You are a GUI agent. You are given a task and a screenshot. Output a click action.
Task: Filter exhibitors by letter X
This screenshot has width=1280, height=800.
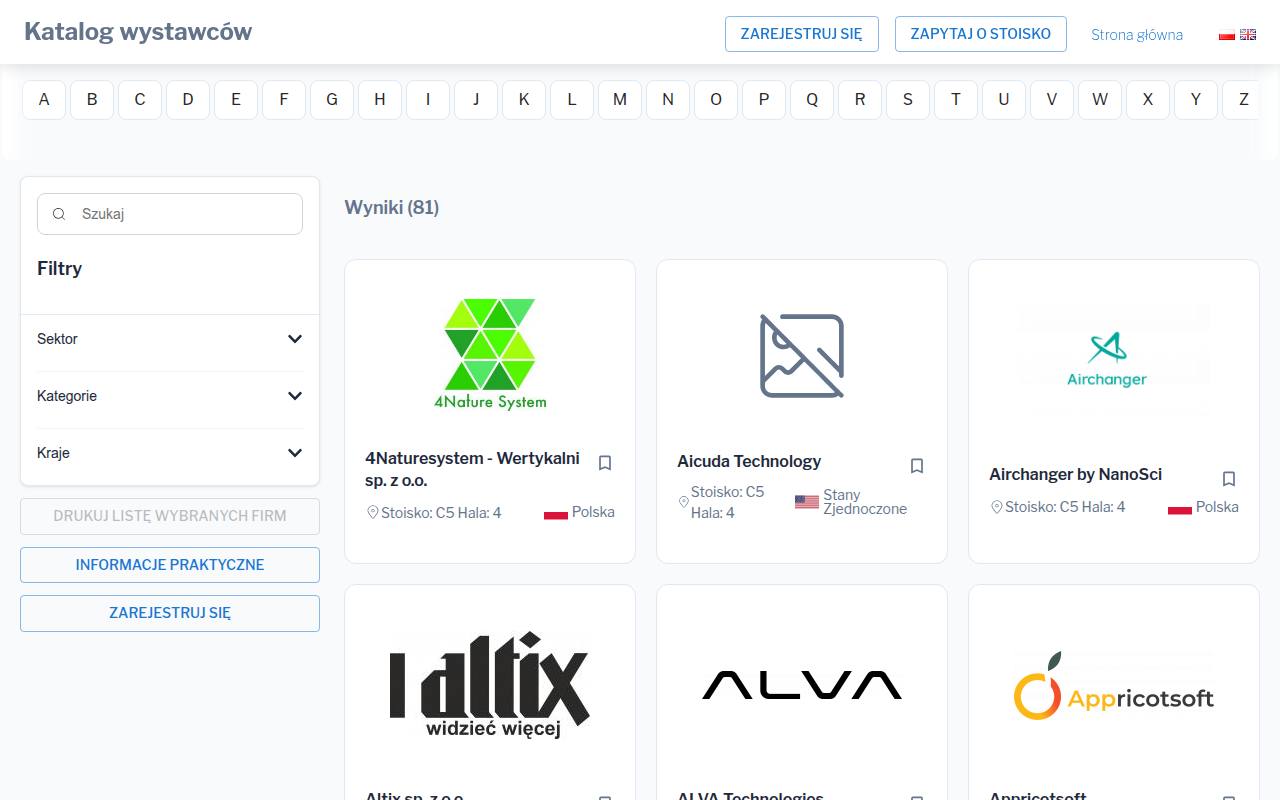[x=1148, y=100]
